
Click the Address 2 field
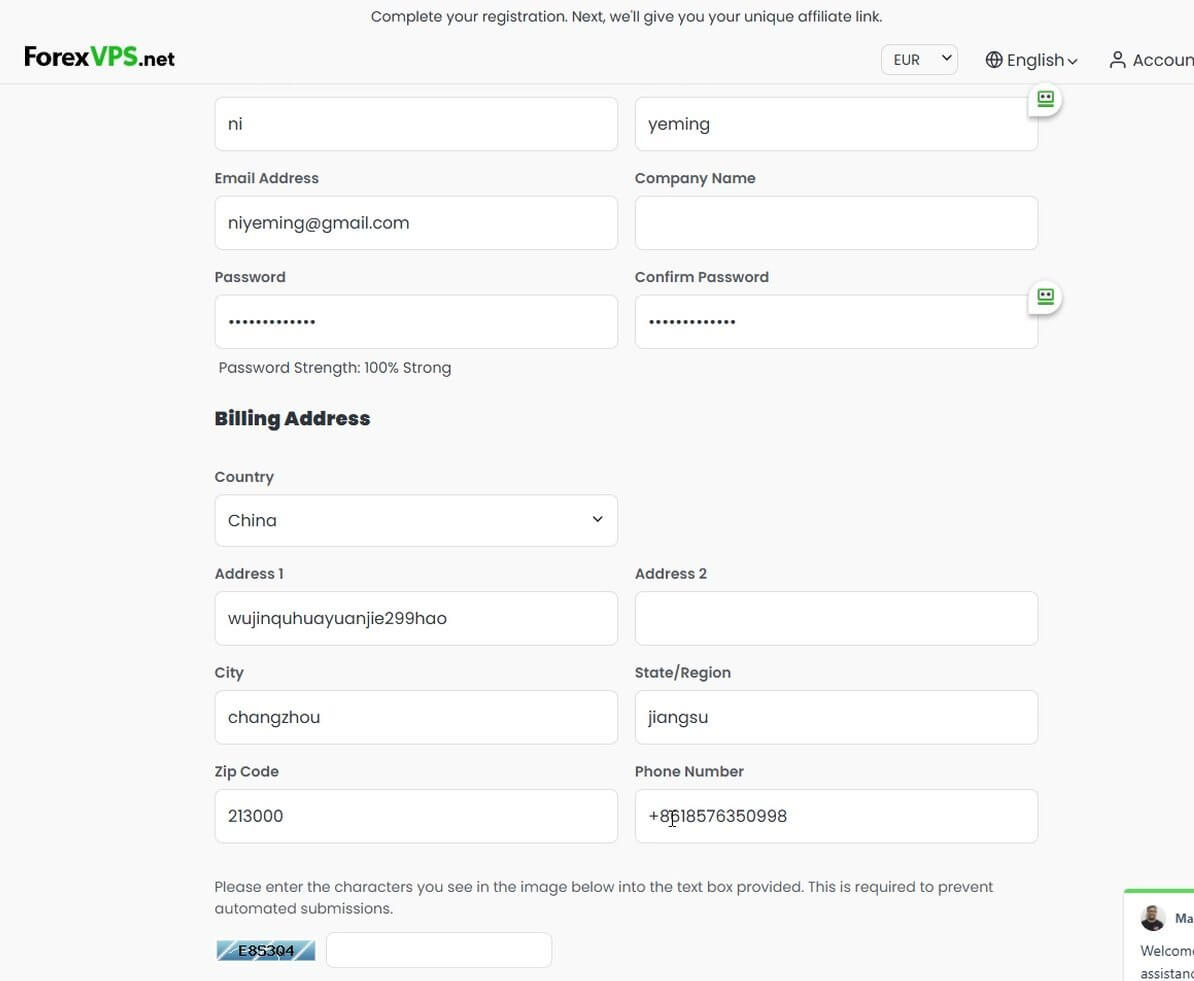836,618
